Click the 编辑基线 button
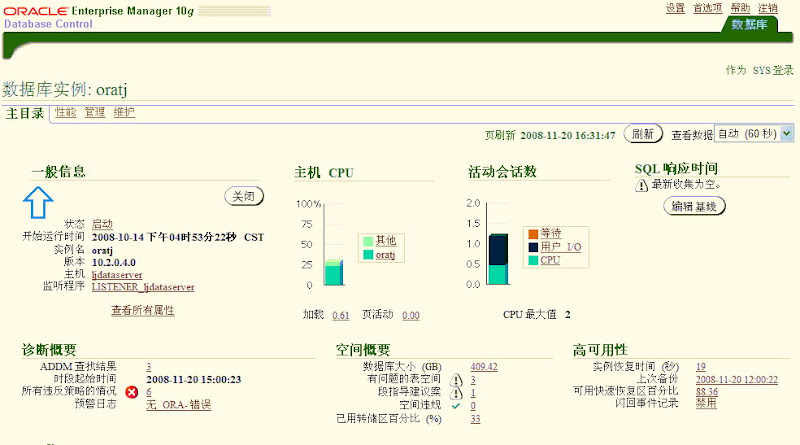 (694, 206)
